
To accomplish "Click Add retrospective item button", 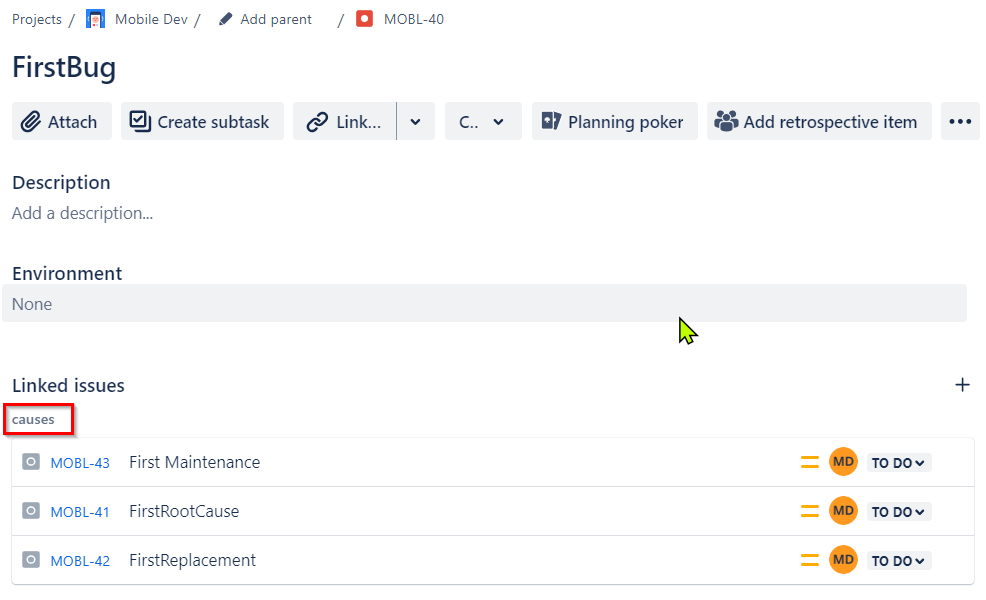I will click(x=819, y=121).
